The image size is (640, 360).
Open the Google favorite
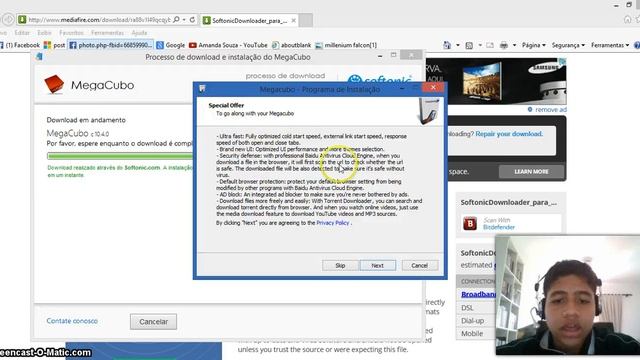tap(171, 45)
